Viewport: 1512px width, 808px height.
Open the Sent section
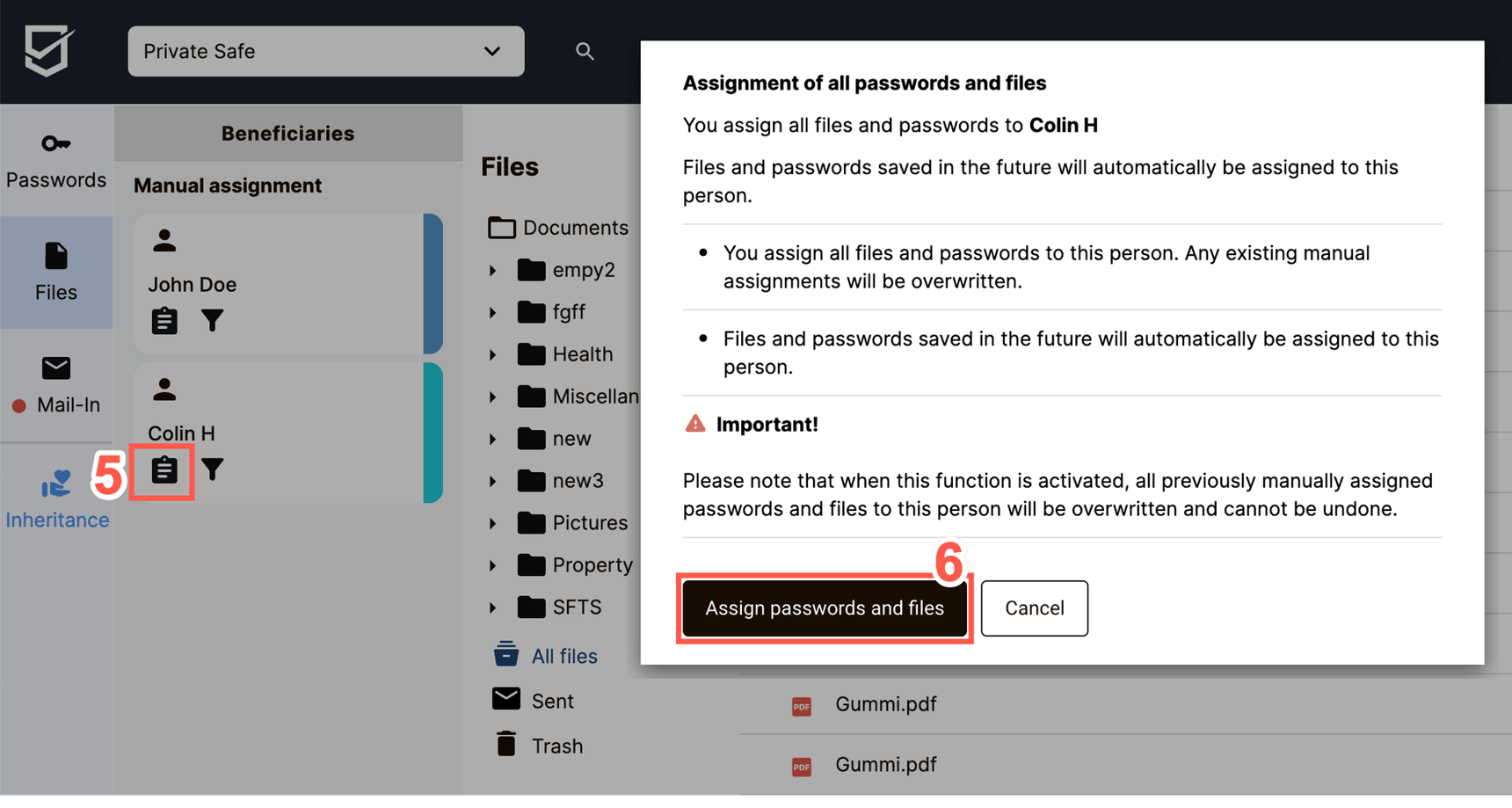coord(554,700)
